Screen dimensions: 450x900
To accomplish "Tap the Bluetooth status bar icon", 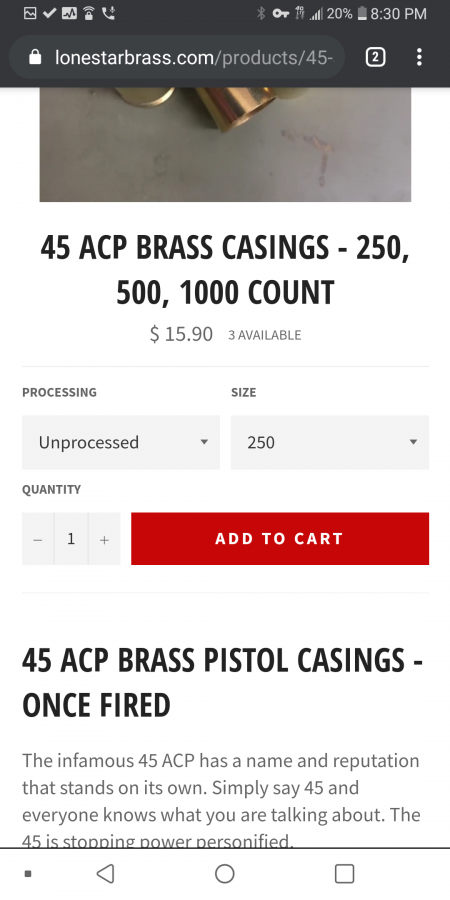I will [x=261, y=13].
